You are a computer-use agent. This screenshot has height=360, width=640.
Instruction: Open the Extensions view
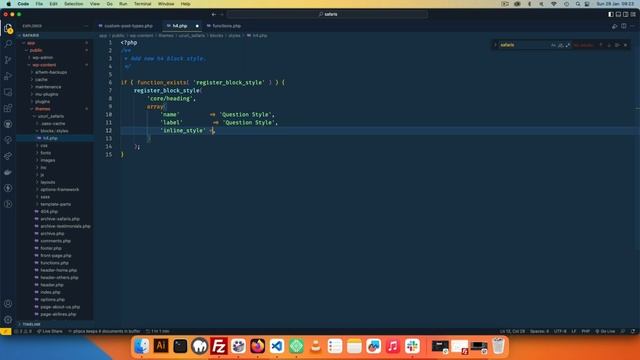[x=8, y=108]
